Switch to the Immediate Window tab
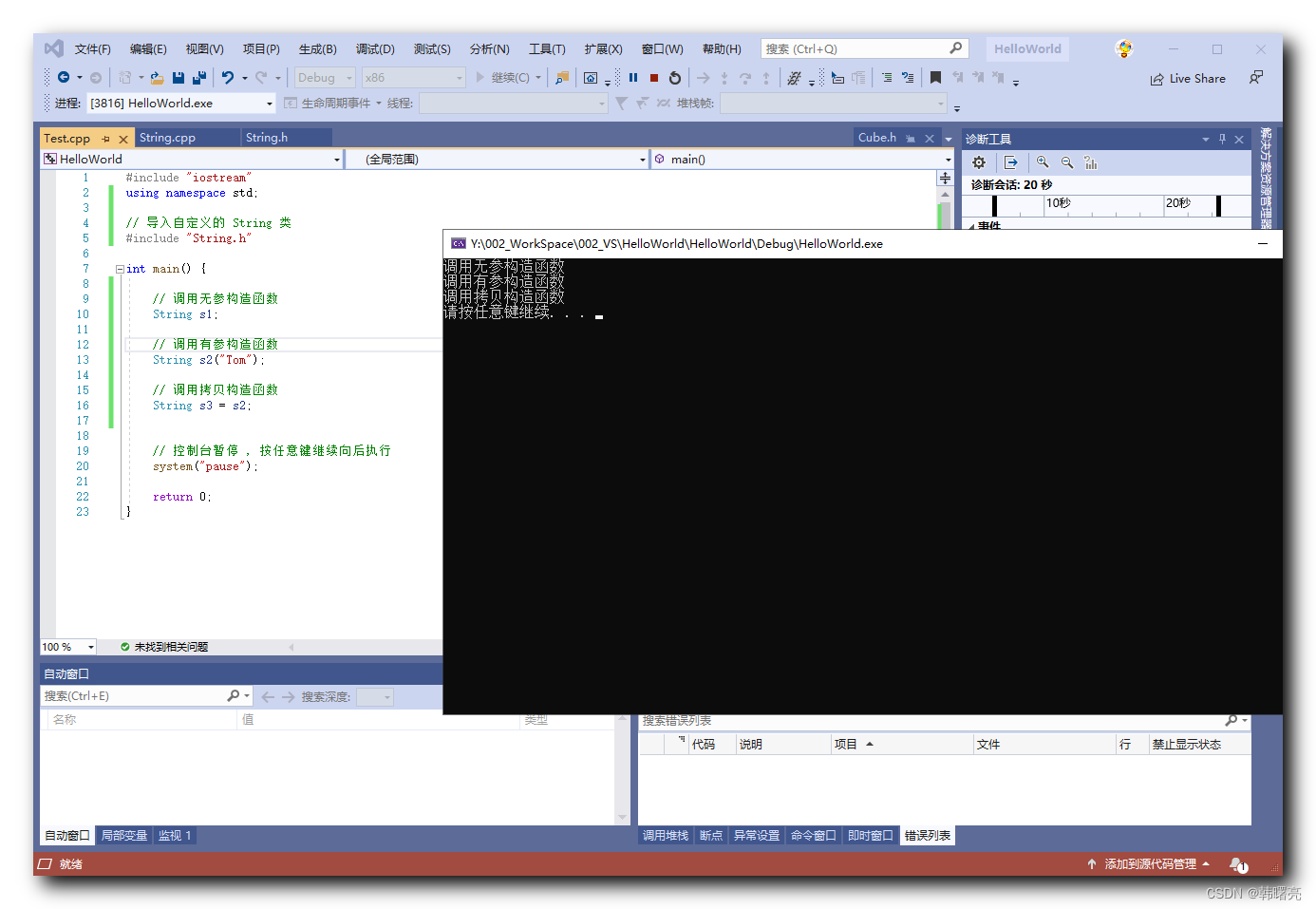The width and height of the screenshot is (1316, 909). coord(871,836)
